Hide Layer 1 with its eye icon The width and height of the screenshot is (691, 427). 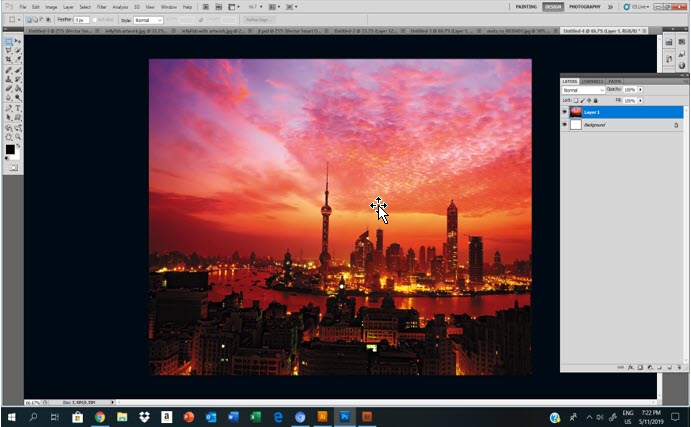[x=565, y=112]
